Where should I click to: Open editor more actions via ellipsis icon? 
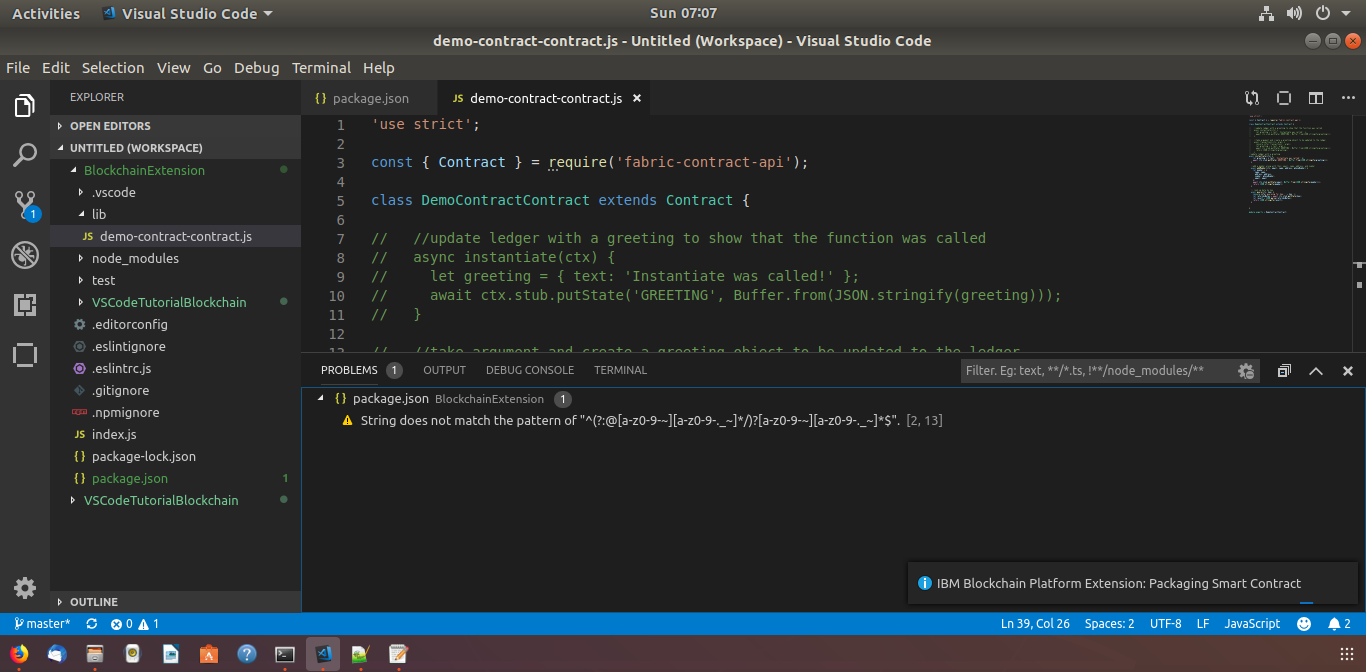click(1348, 98)
